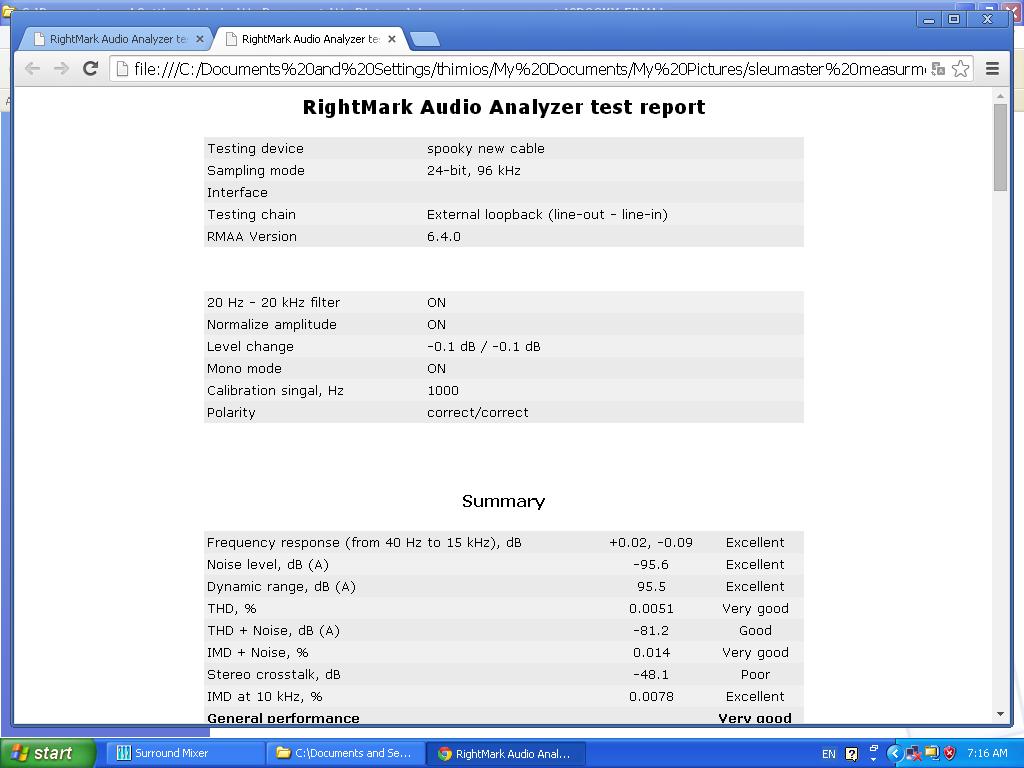The height and width of the screenshot is (768, 1024).
Task: Click the RightMark Audio Anal... Chrome taskbar button
Action: click(x=505, y=753)
